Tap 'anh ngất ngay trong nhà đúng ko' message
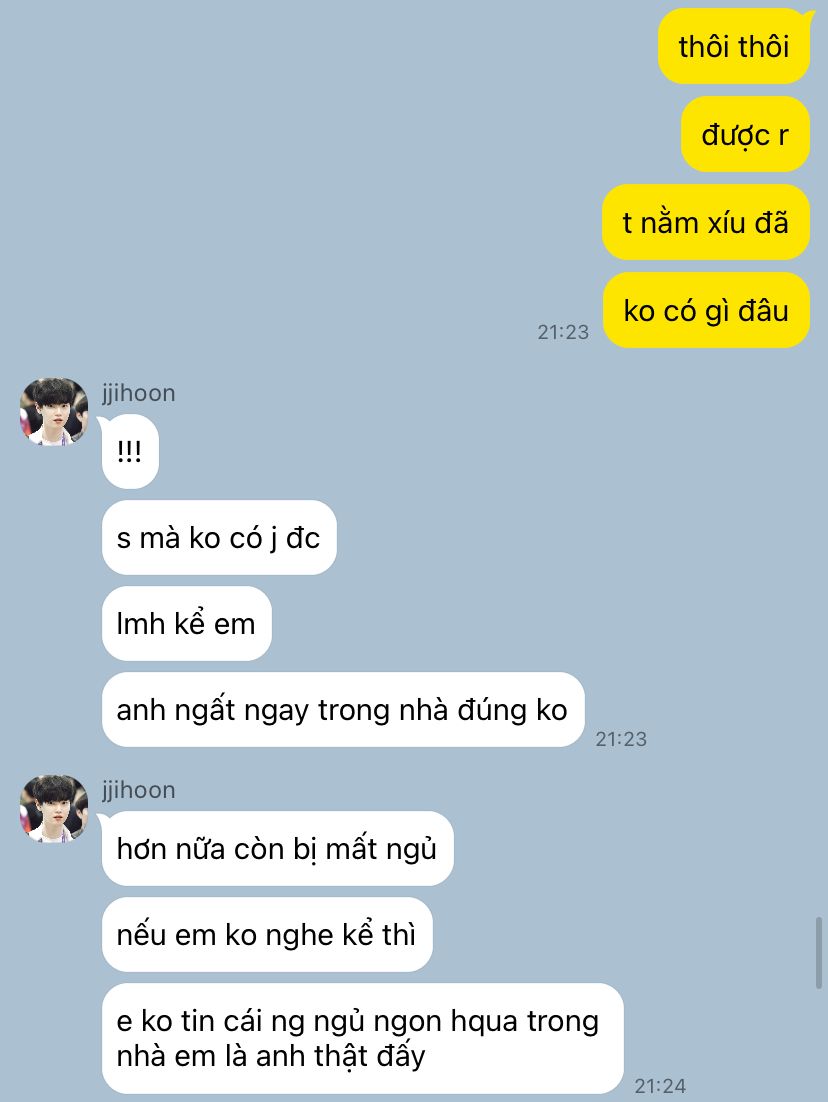Image resolution: width=828 pixels, height=1102 pixels. click(343, 710)
